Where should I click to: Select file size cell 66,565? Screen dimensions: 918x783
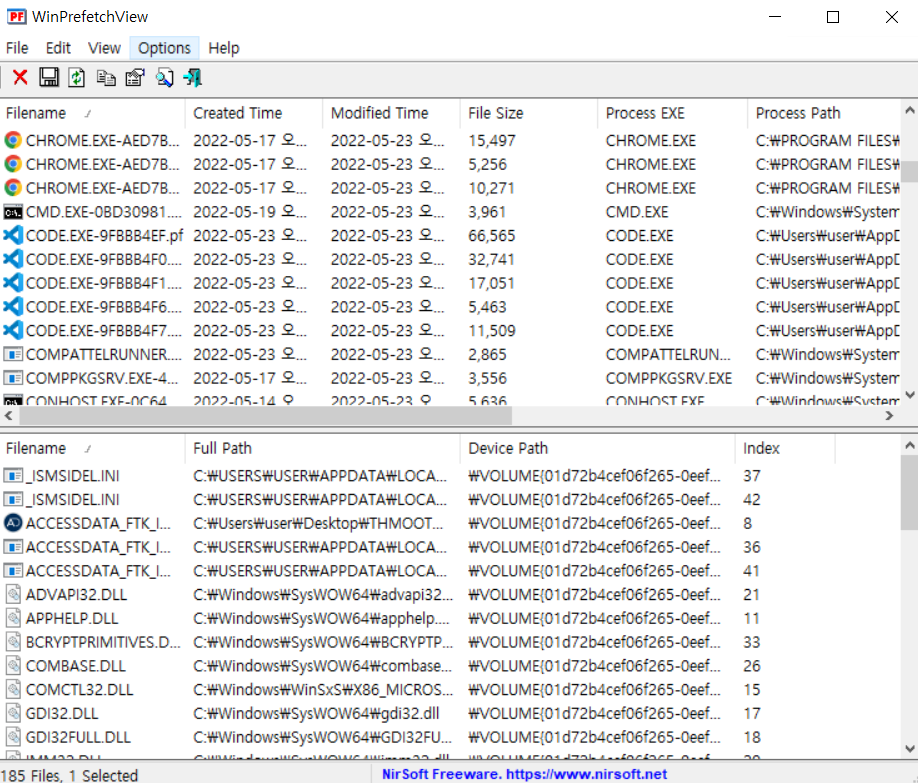[x=492, y=235]
